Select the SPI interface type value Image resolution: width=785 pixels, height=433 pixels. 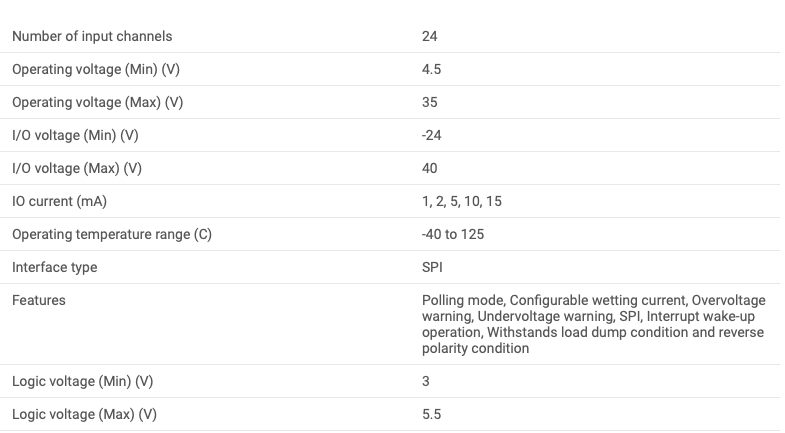432,268
